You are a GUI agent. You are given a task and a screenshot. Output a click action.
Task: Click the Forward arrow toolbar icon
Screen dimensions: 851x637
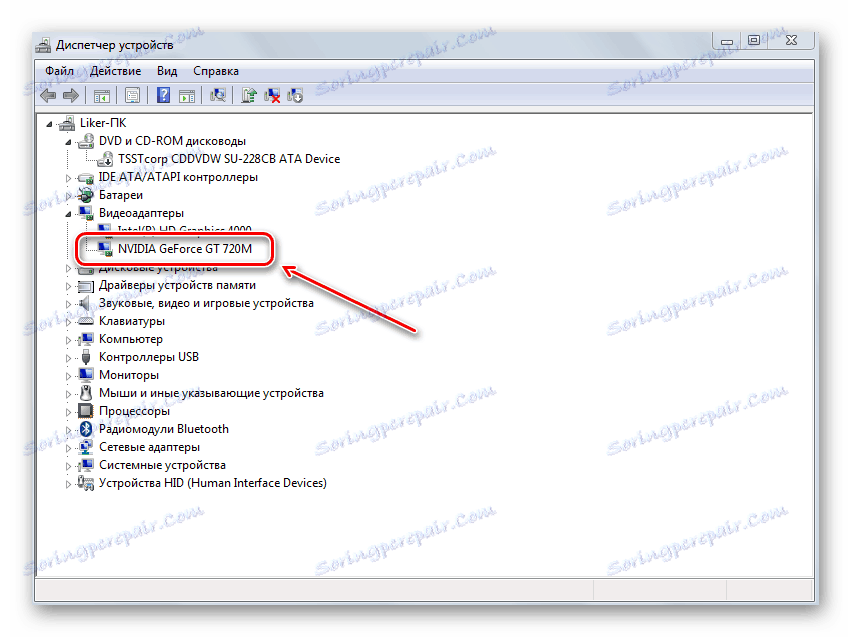tap(71, 95)
